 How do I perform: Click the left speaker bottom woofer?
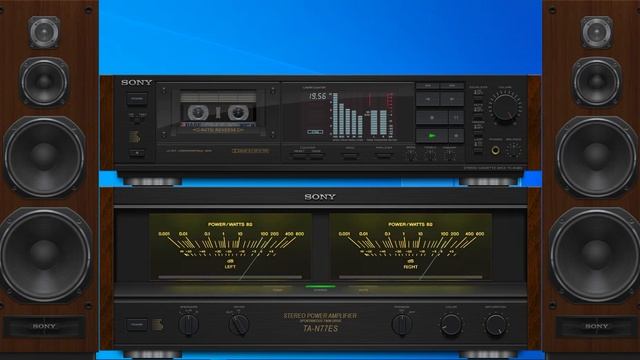tap(44, 254)
